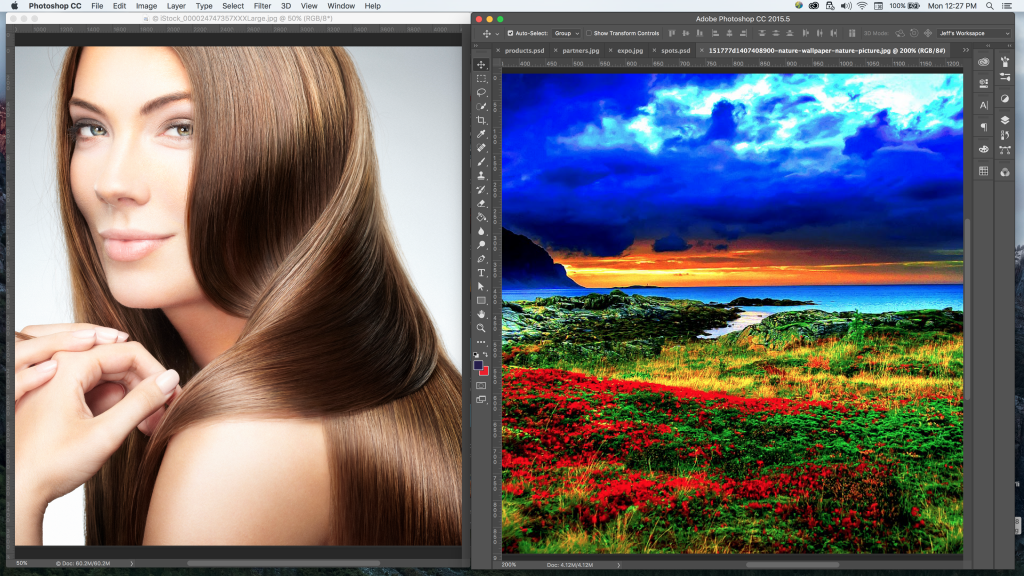Viewport: 1024px width, 576px height.
Task: Select the Eyedropper tool
Action: click(x=481, y=134)
